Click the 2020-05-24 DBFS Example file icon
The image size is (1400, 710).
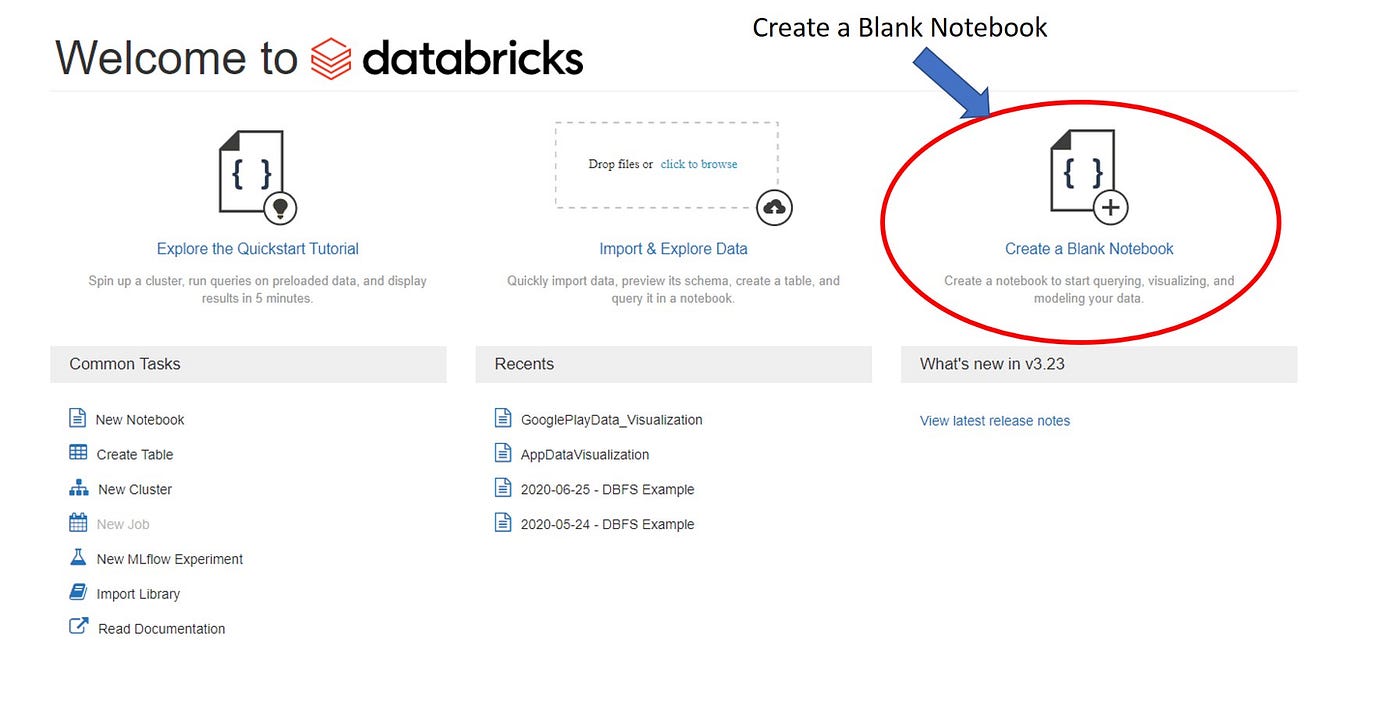503,523
